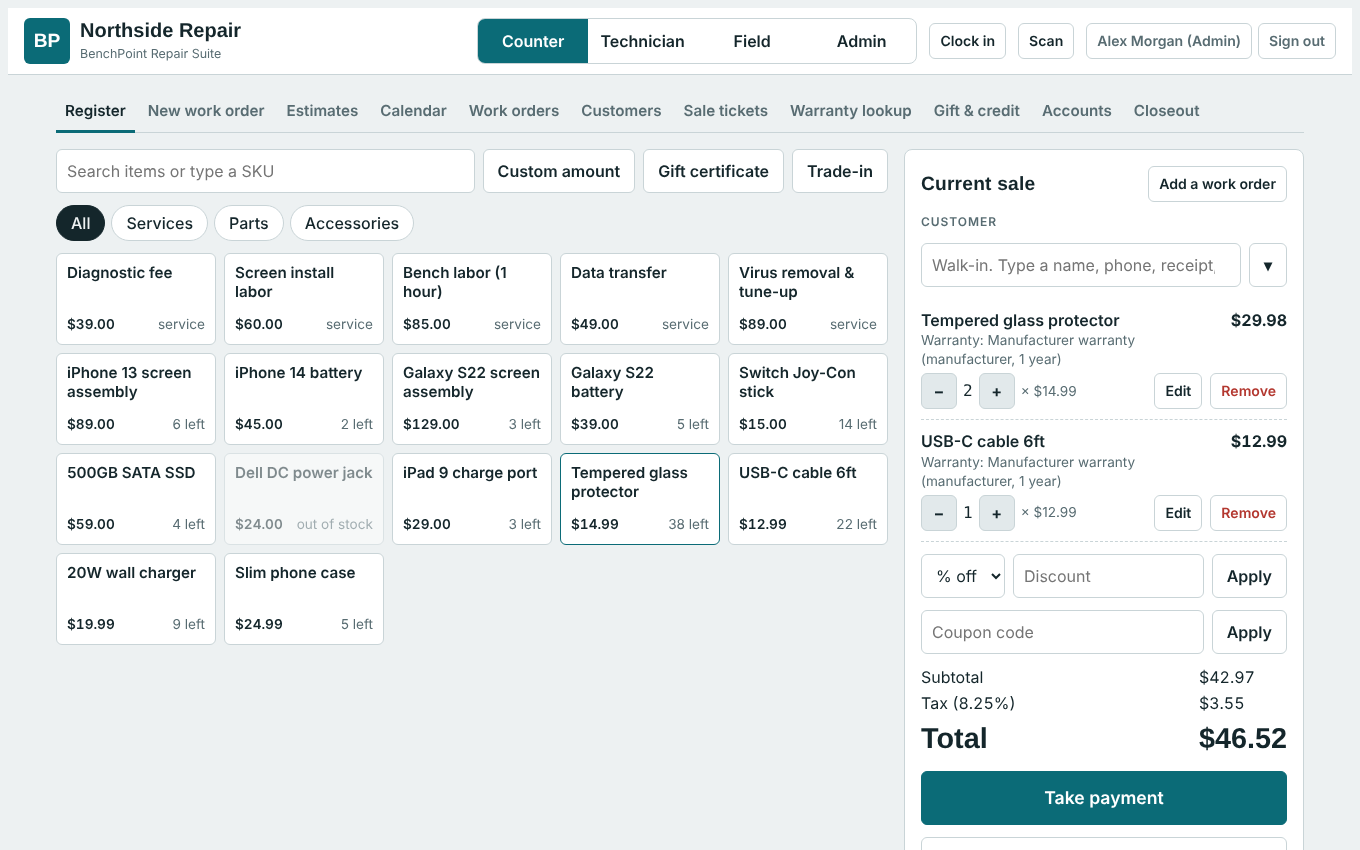Click the Trade-in button
Viewport: 1360px width, 850px height.
[840, 171]
